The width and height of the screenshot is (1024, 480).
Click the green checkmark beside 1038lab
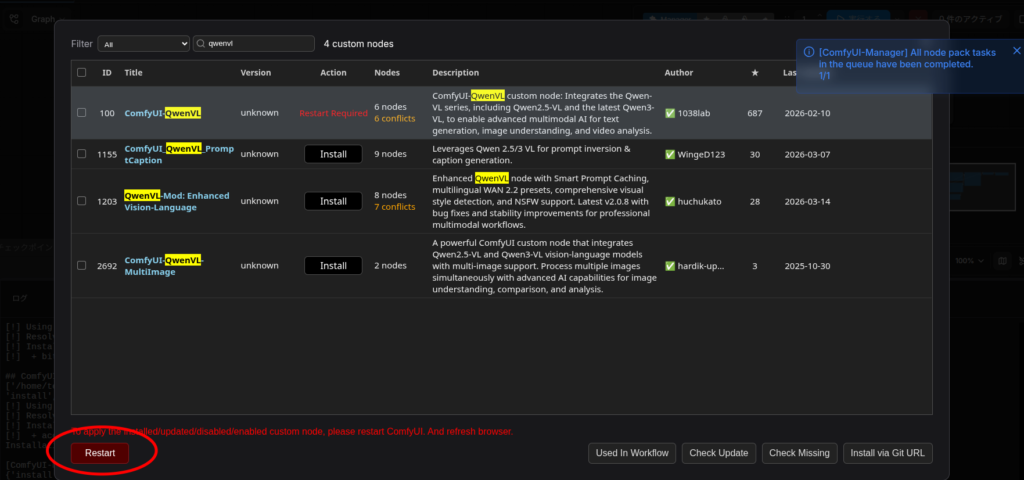coord(670,113)
